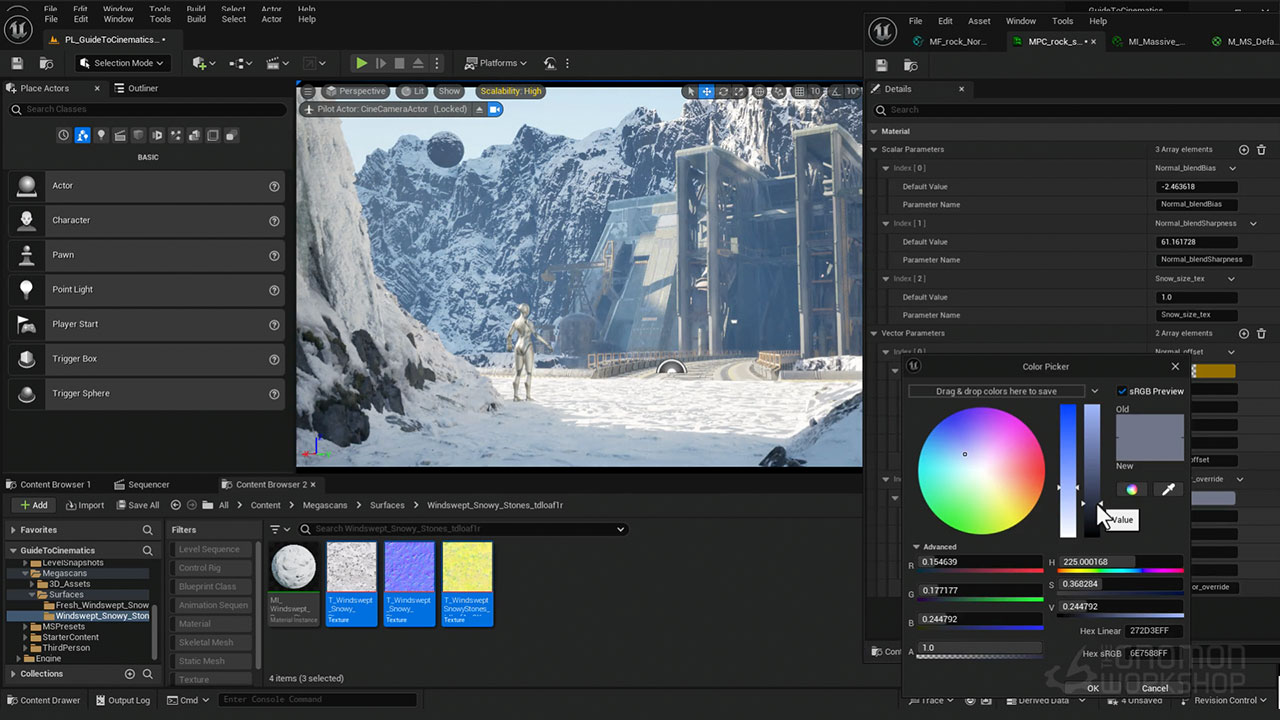
Task: Click the eyedropper in Color Picker
Action: [x=1167, y=489]
